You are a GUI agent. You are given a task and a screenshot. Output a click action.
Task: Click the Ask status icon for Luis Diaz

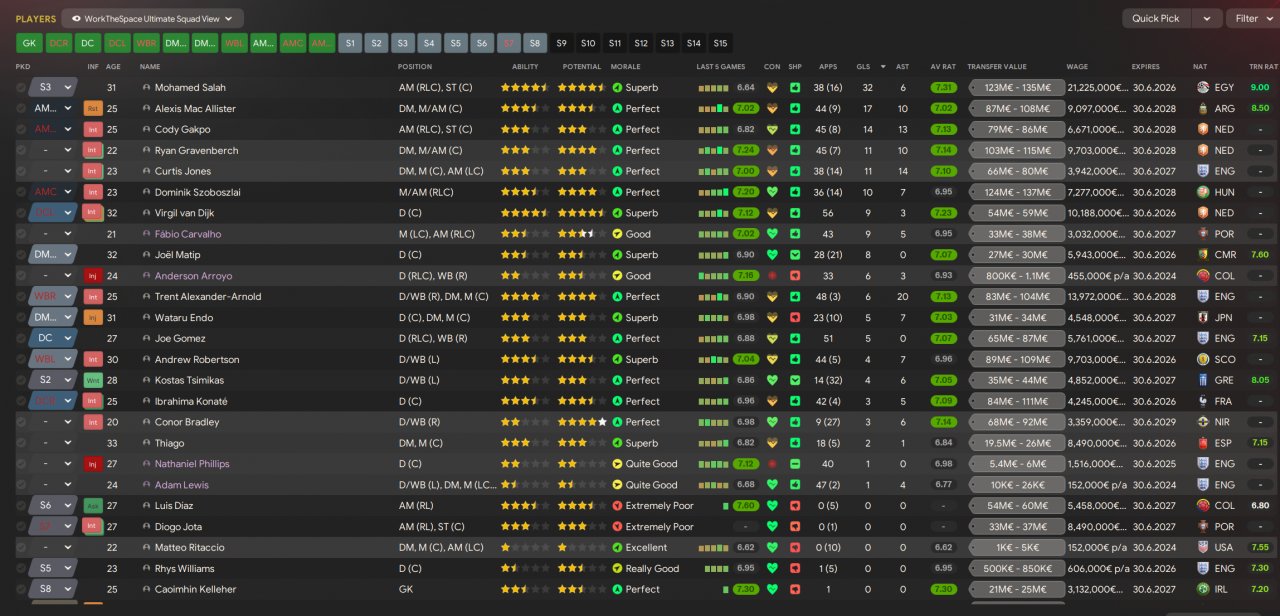93,506
